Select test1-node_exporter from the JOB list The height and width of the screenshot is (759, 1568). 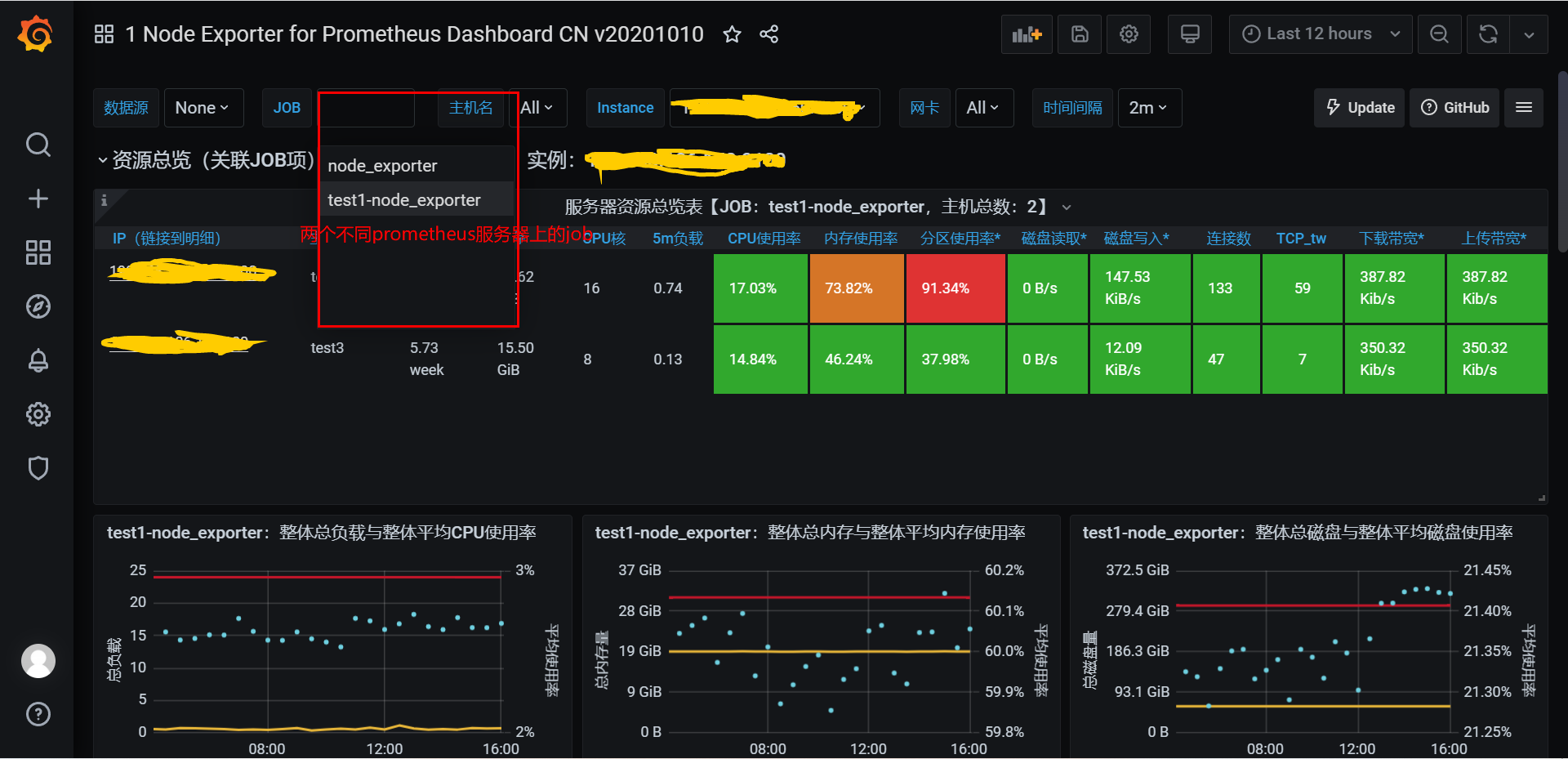[403, 199]
